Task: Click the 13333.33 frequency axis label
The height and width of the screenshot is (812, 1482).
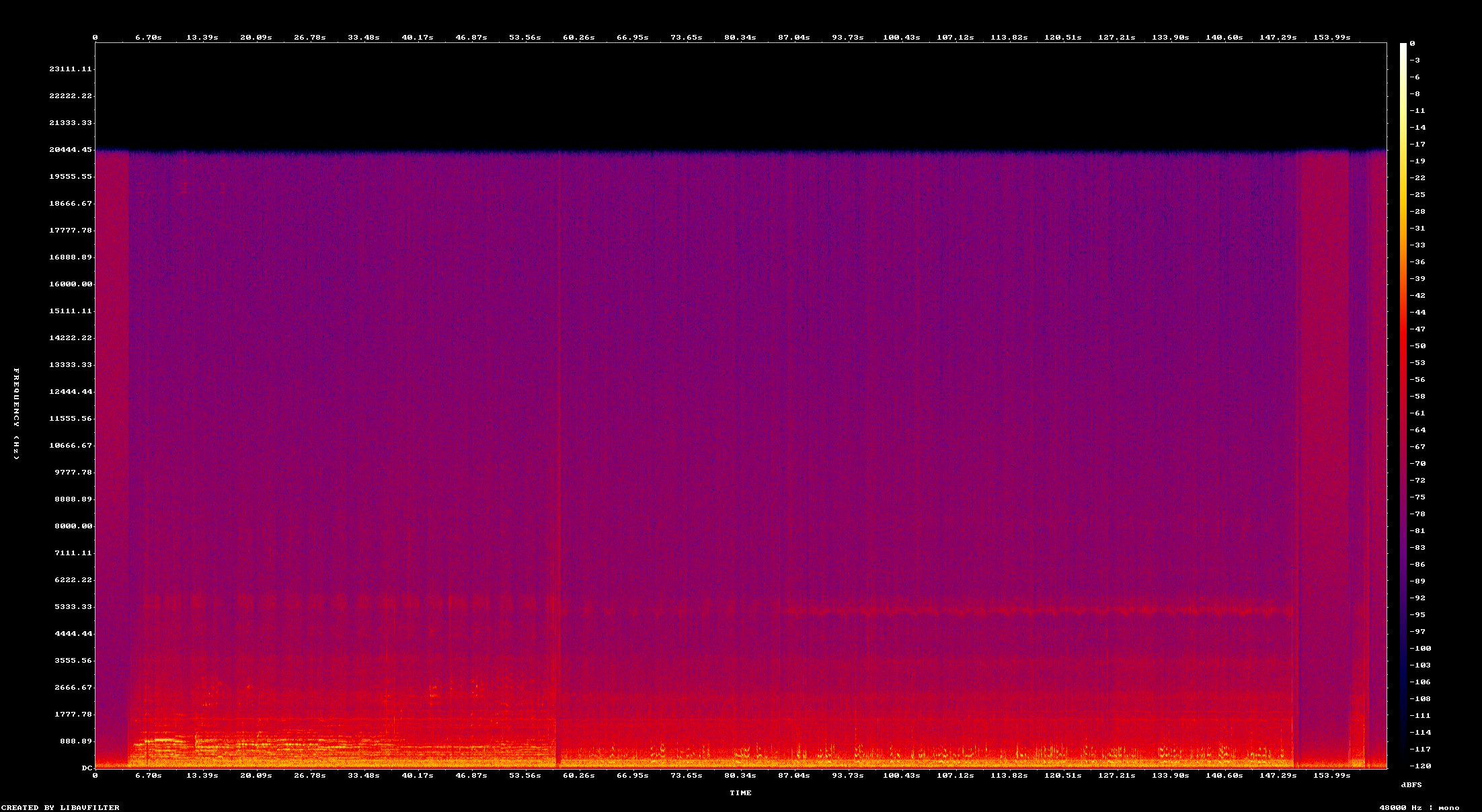Action: [71, 365]
